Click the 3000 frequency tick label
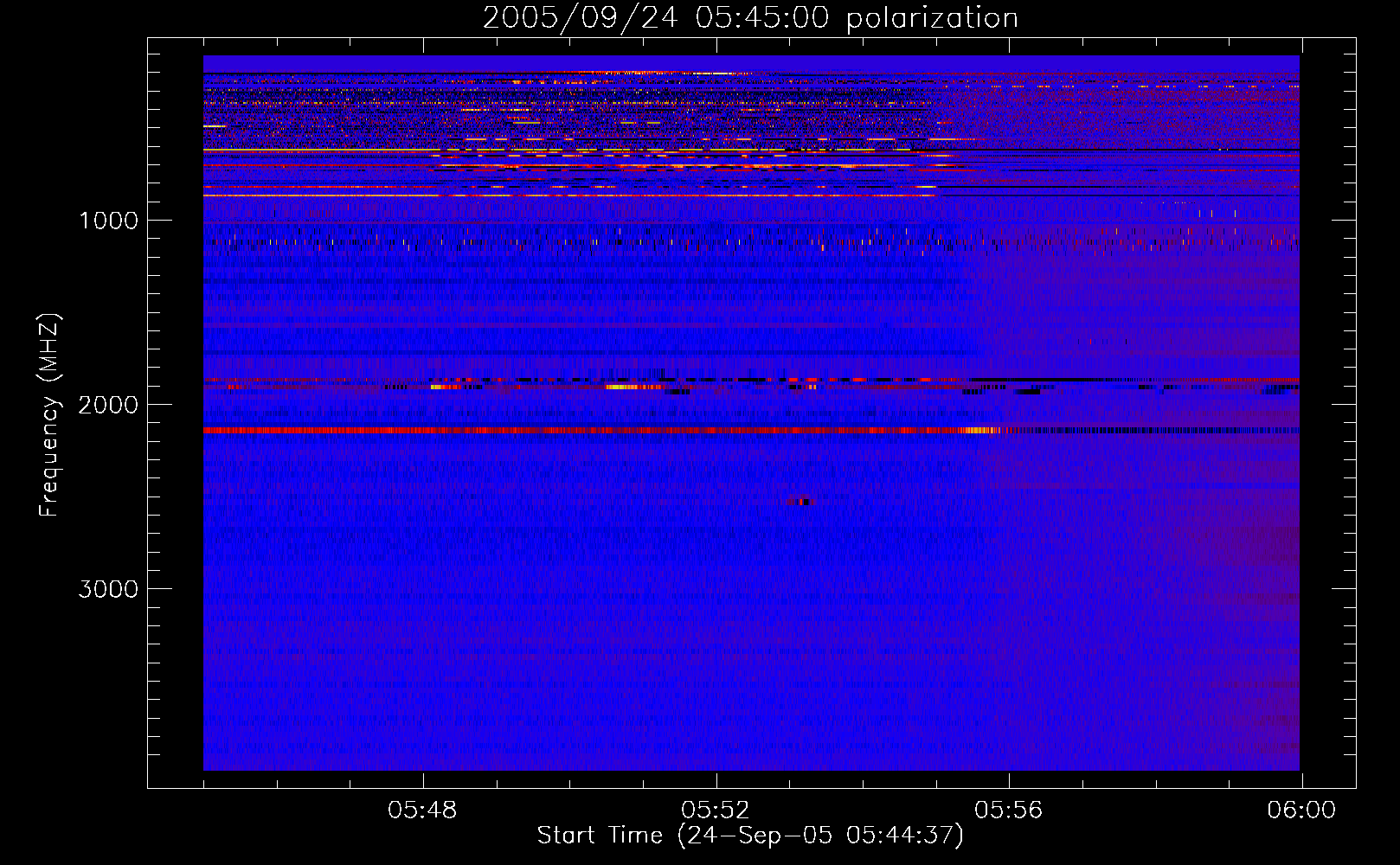This screenshot has width=1400, height=865. pyautogui.click(x=108, y=589)
